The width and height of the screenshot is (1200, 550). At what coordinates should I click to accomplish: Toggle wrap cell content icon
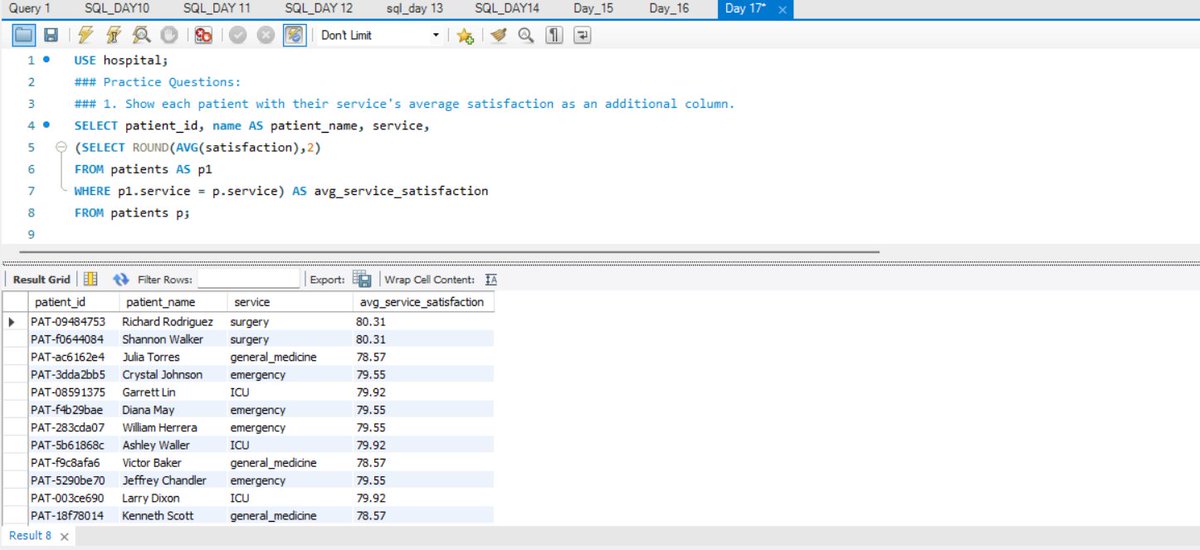(x=491, y=279)
